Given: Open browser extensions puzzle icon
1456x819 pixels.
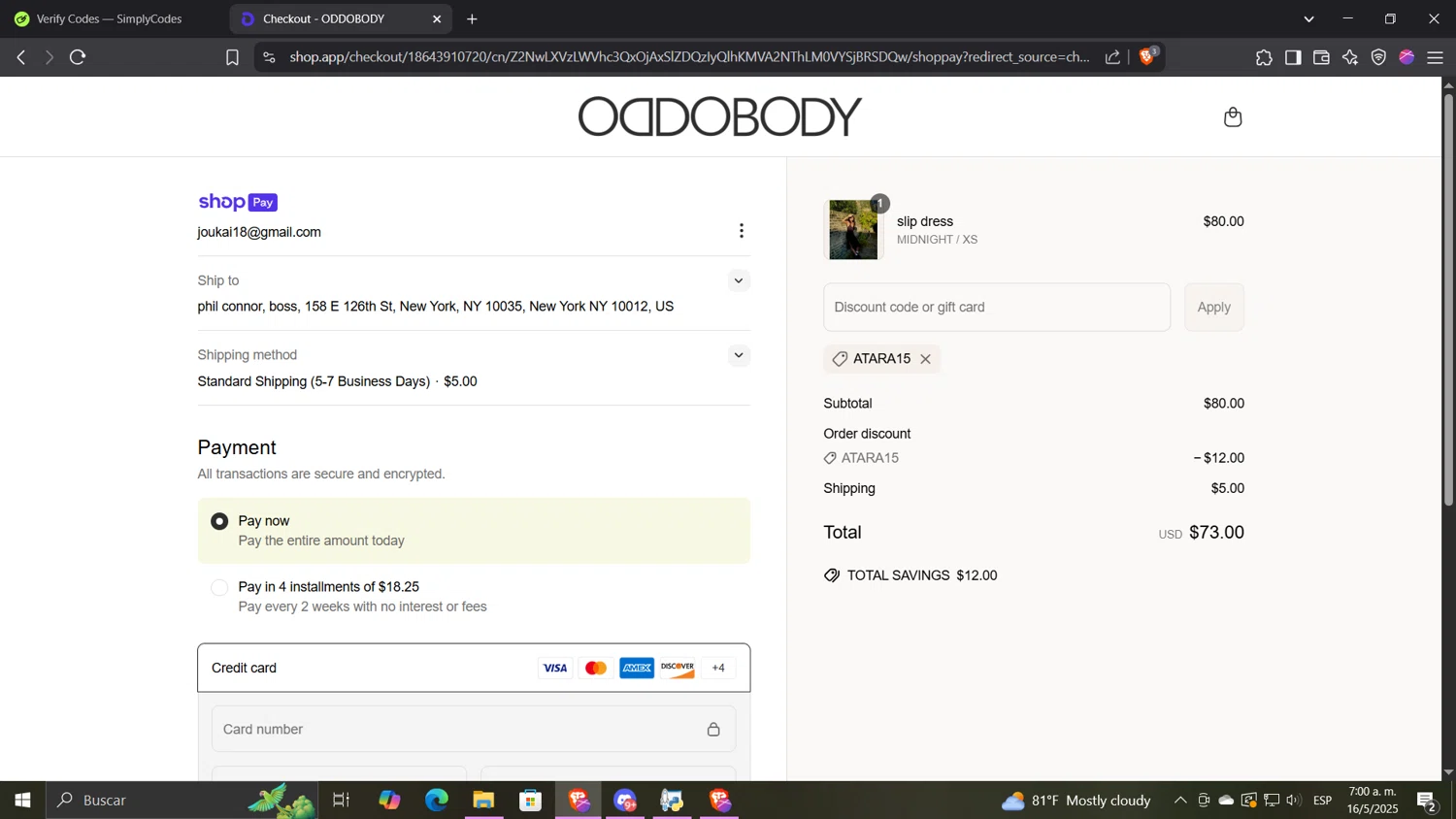Looking at the screenshot, I should (x=1264, y=58).
